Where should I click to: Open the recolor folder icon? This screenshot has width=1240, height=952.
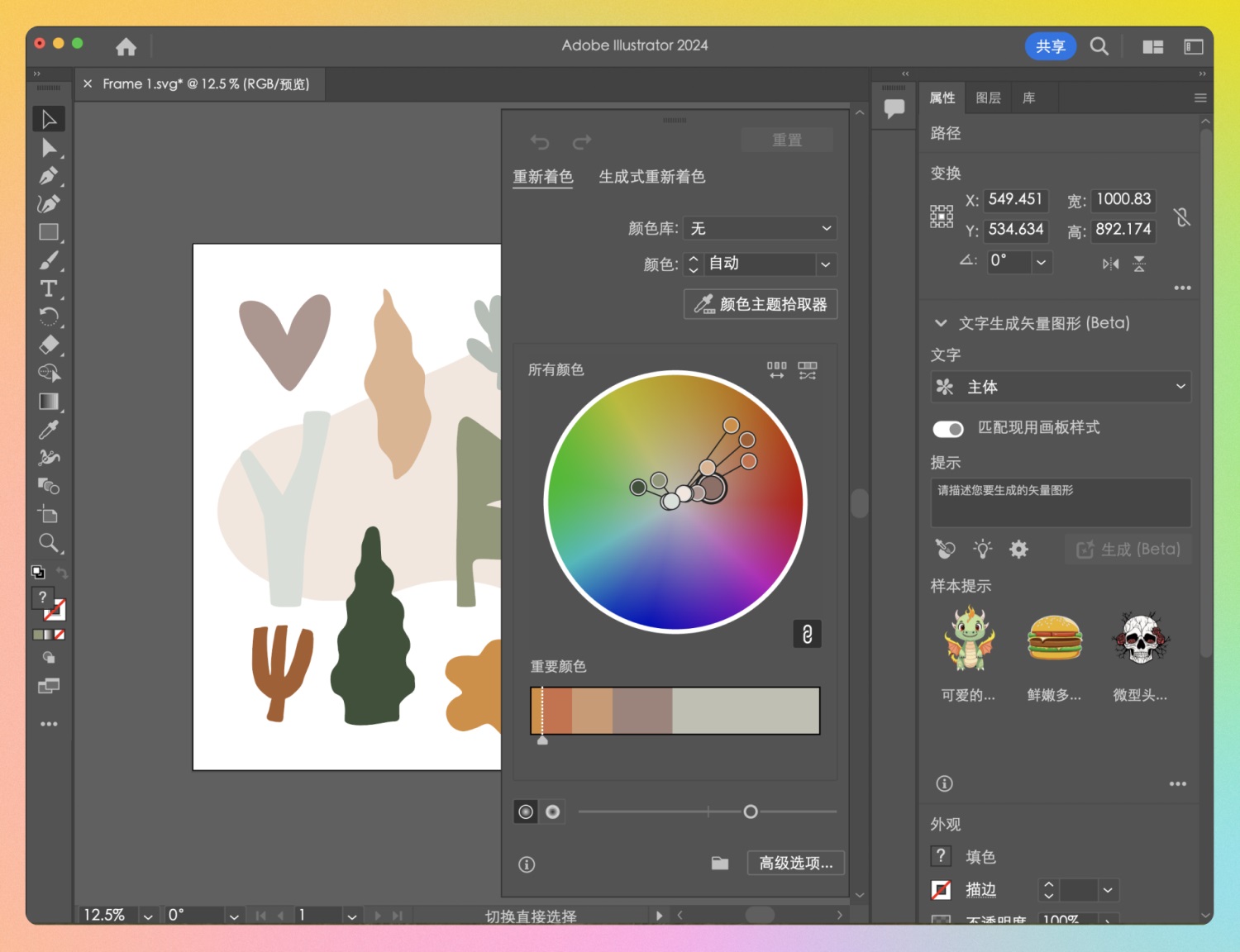tap(720, 863)
